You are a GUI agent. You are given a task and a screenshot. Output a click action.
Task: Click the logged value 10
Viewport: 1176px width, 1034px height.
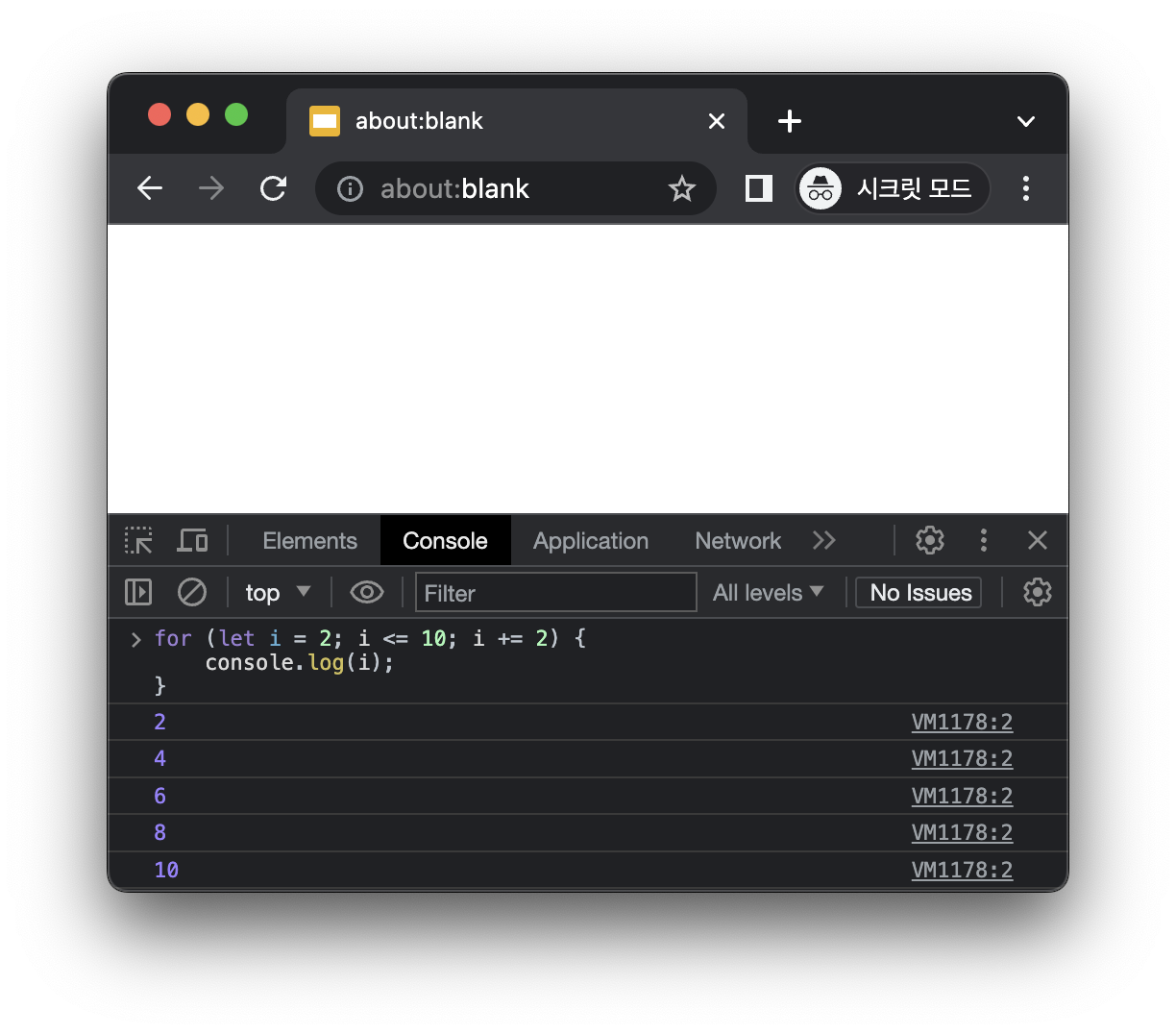(x=166, y=871)
